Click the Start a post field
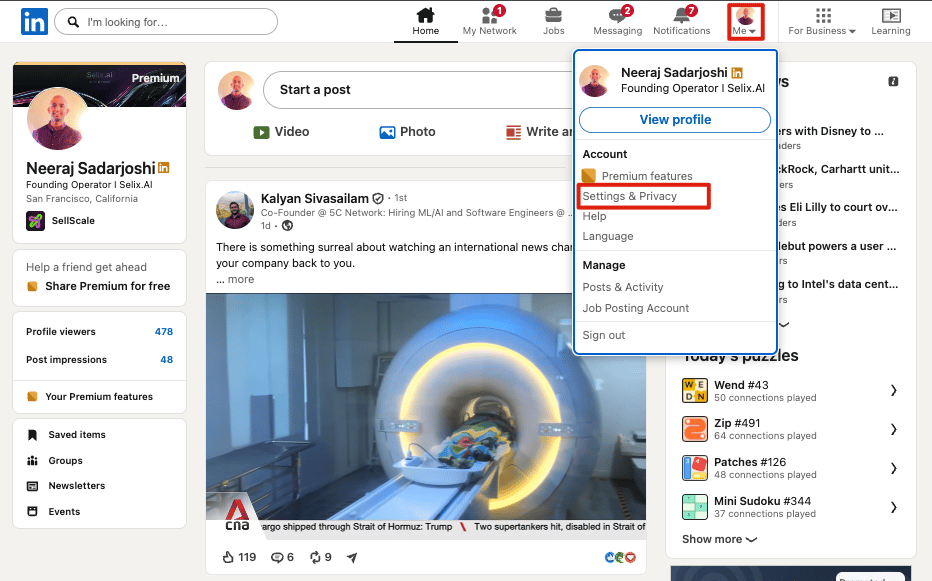Image resolution: width=932 pixels, height=581 pixels. (x=416, y=90)
